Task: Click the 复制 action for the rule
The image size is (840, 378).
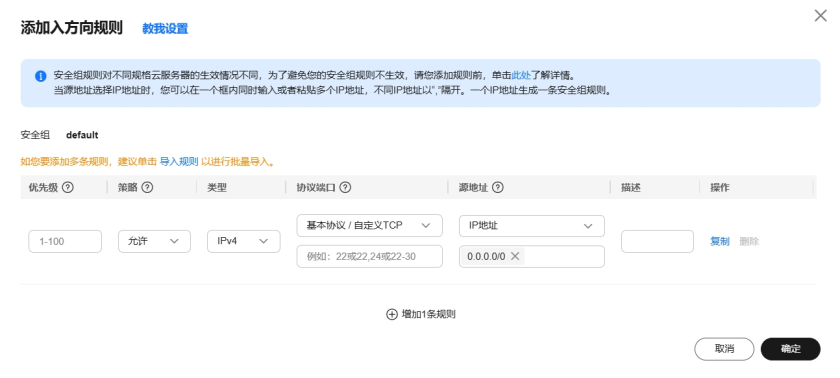Action: pyautogui.click(x=719, y=241)
